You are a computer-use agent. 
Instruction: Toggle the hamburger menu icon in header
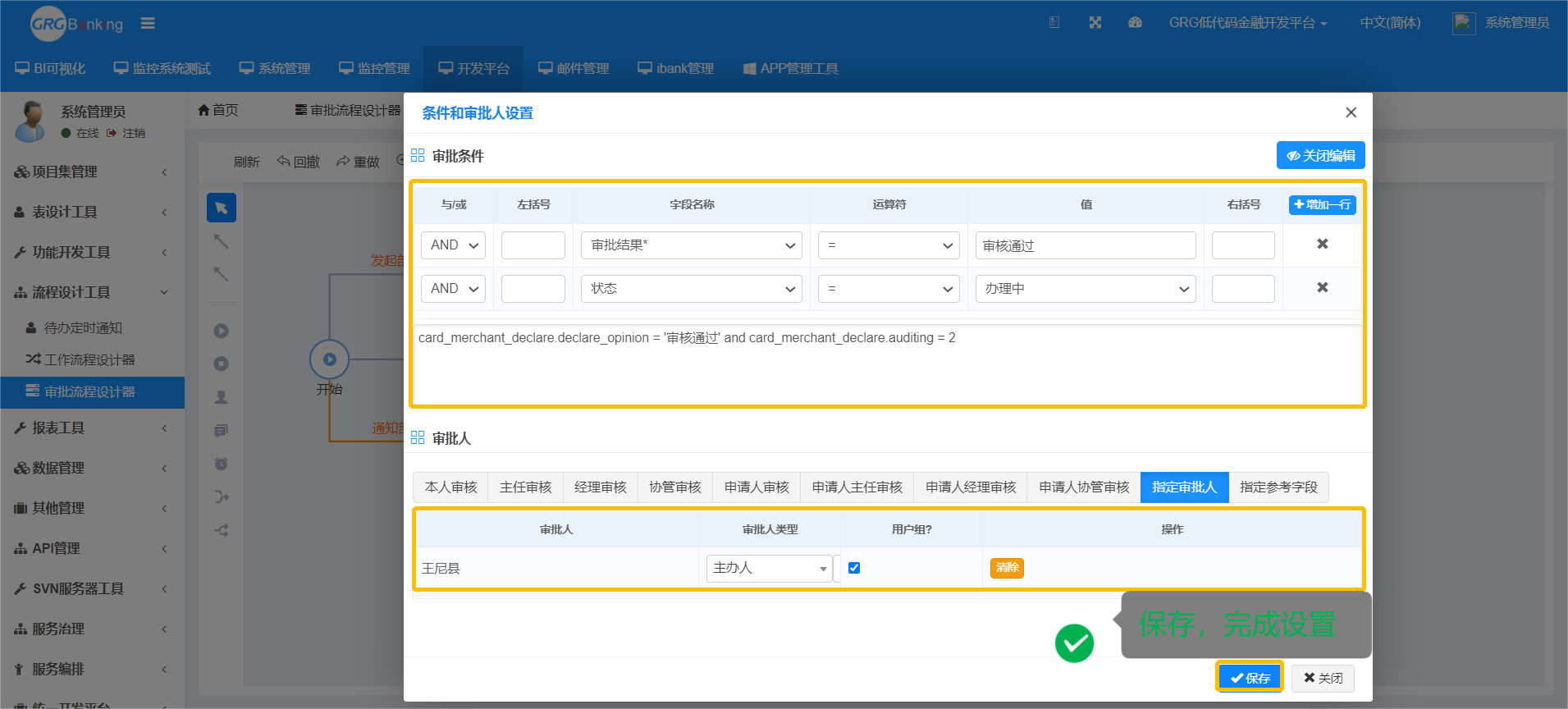pyautogui.click(x=148, y=23)
